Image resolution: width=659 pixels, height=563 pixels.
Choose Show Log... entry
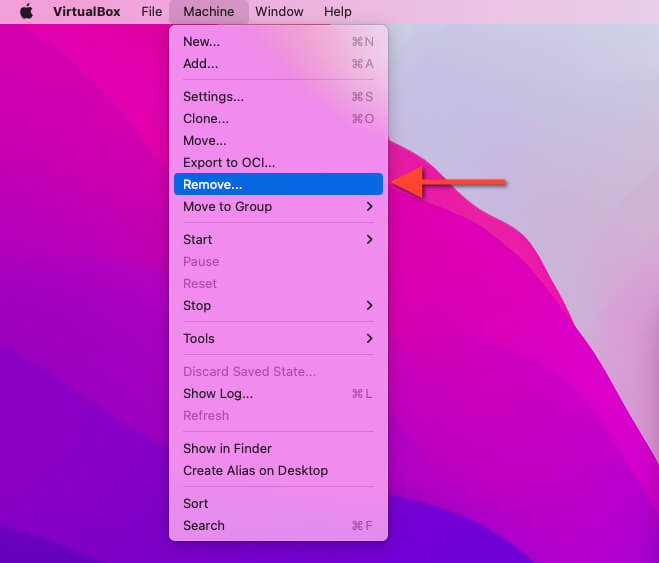tap(278, 393)
